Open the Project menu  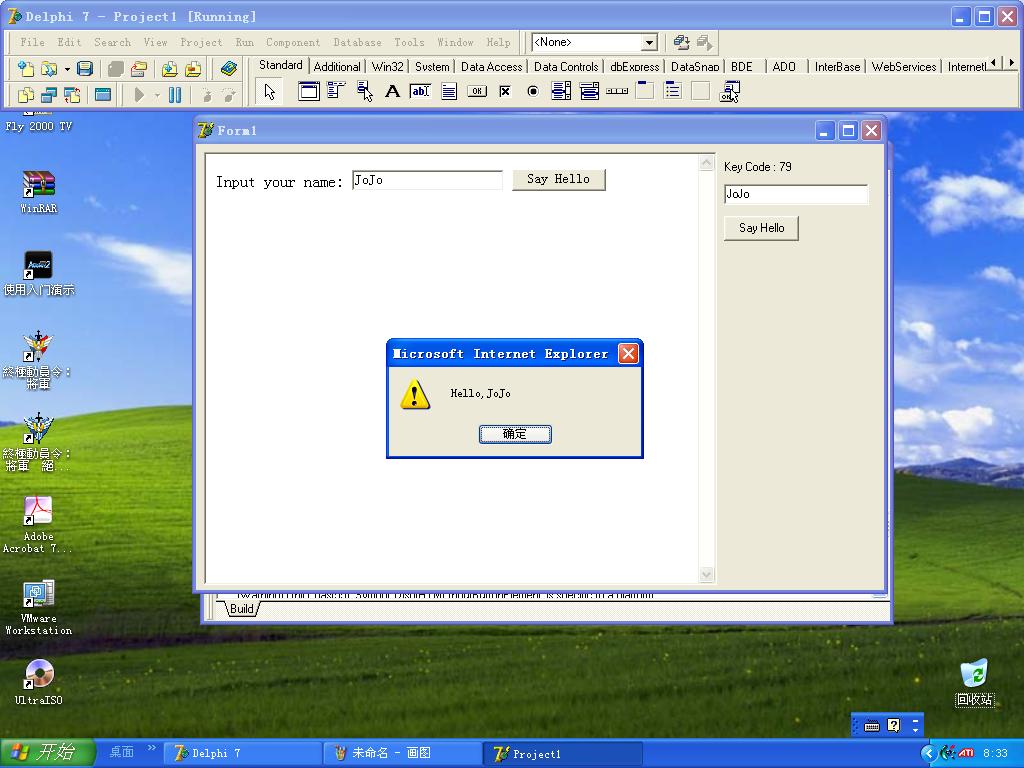click(201, 42)
